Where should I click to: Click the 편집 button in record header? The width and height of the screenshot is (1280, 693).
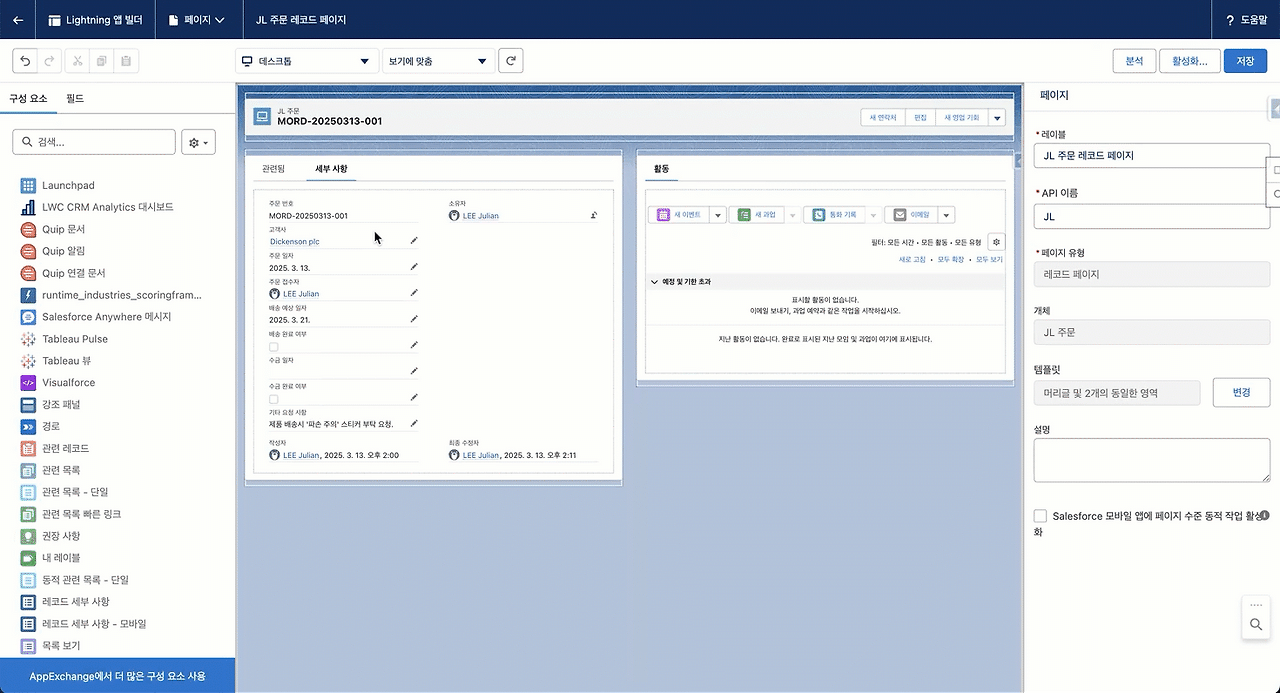(x=920, y=117)
